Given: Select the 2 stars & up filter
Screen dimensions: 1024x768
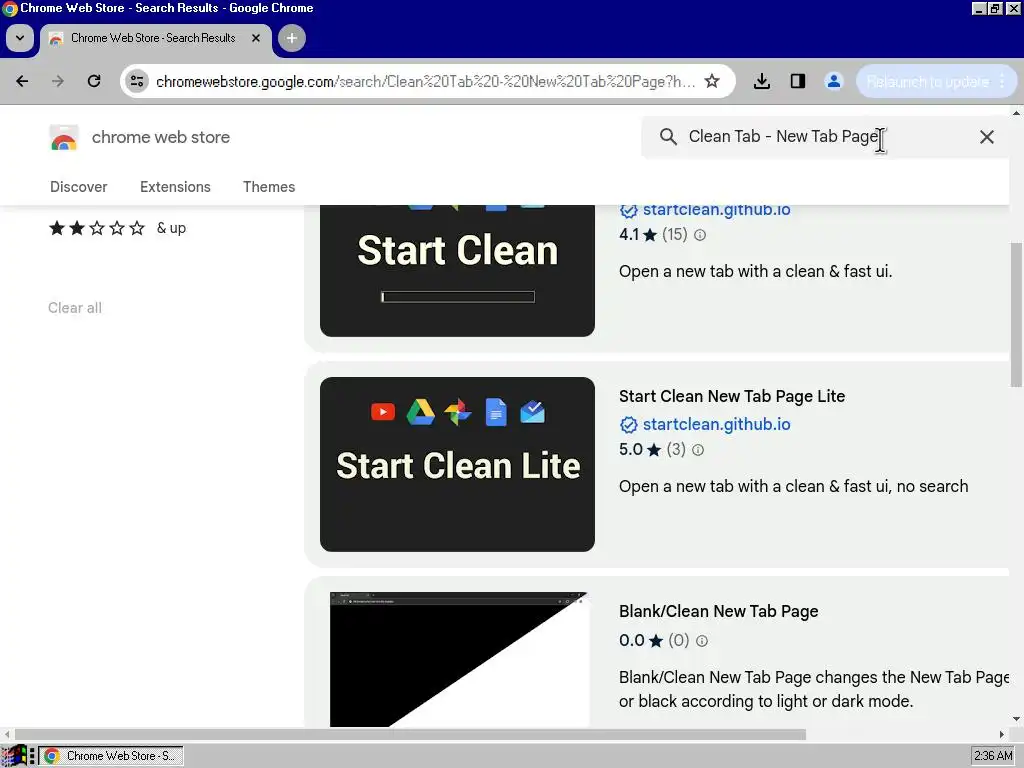Looking at the screenshot, I should (x=118, y=228).
